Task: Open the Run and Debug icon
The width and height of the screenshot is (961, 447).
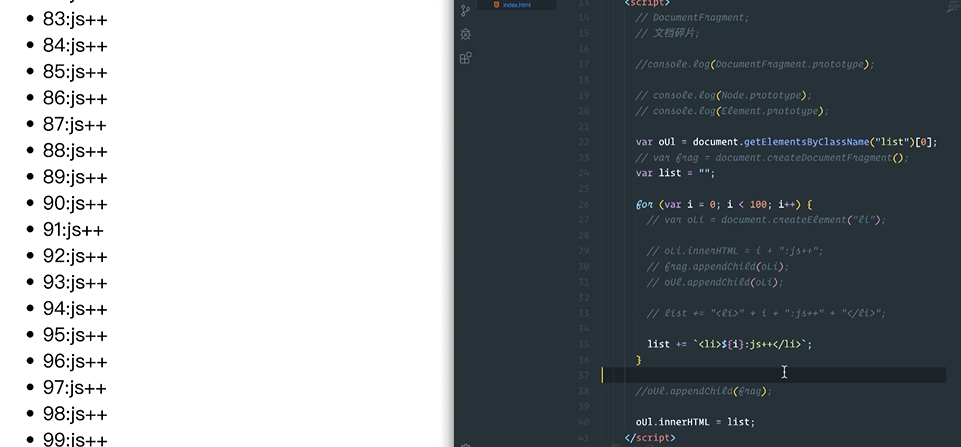Action: tap(466, 34)
